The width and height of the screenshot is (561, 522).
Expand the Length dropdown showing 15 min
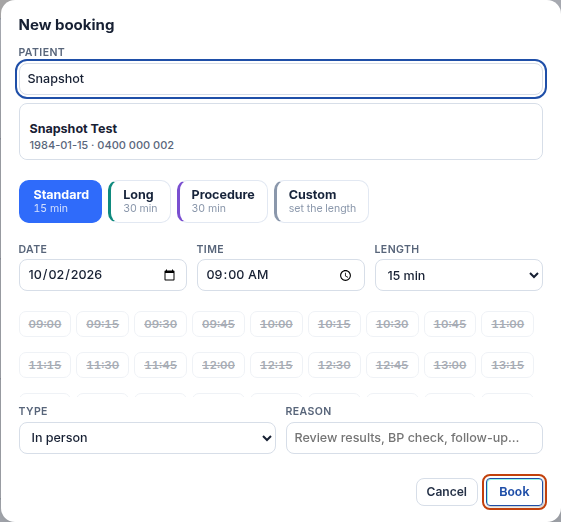point(459,275)
